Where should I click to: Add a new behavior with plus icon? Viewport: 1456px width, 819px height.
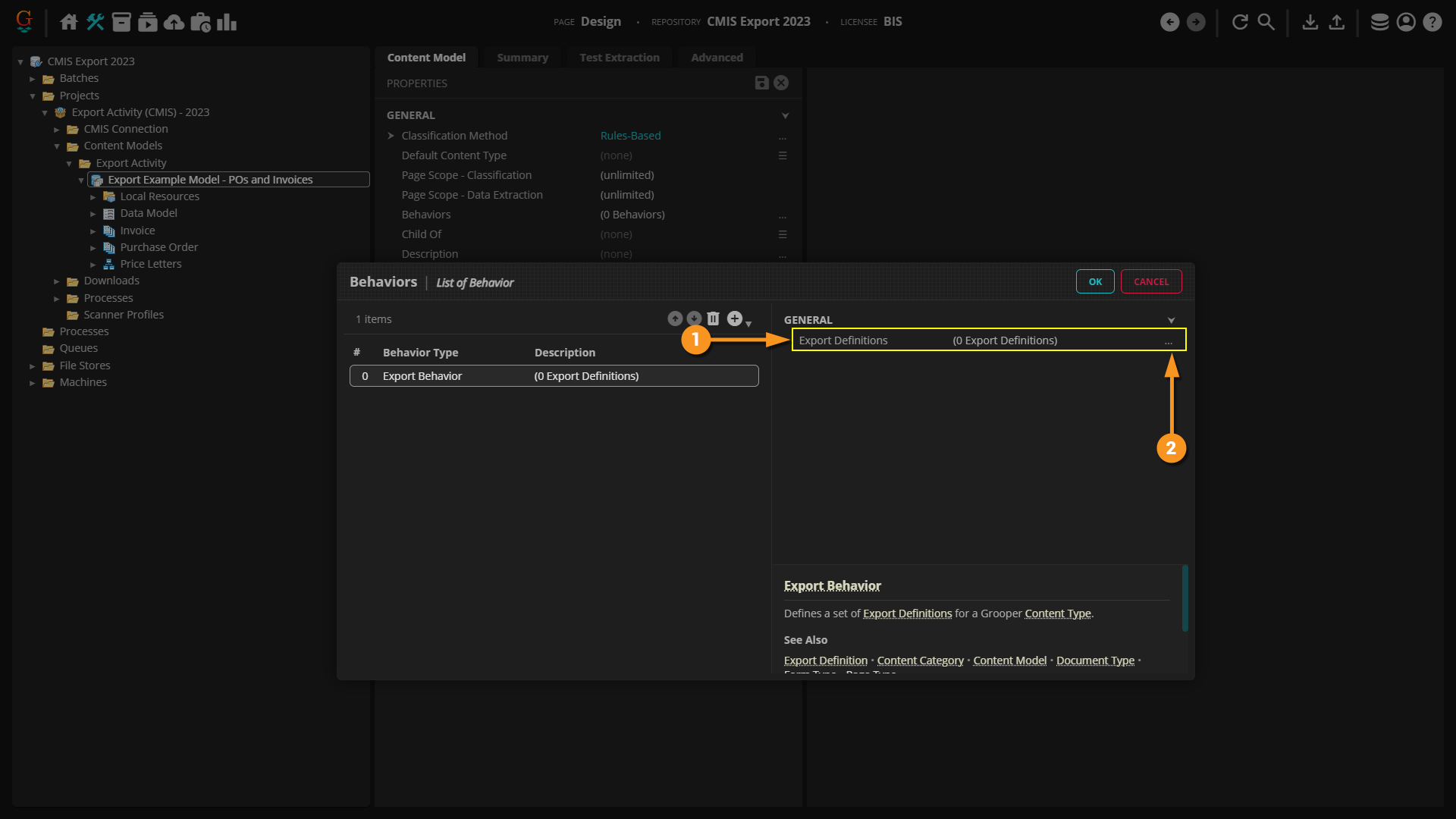point(734,318)
